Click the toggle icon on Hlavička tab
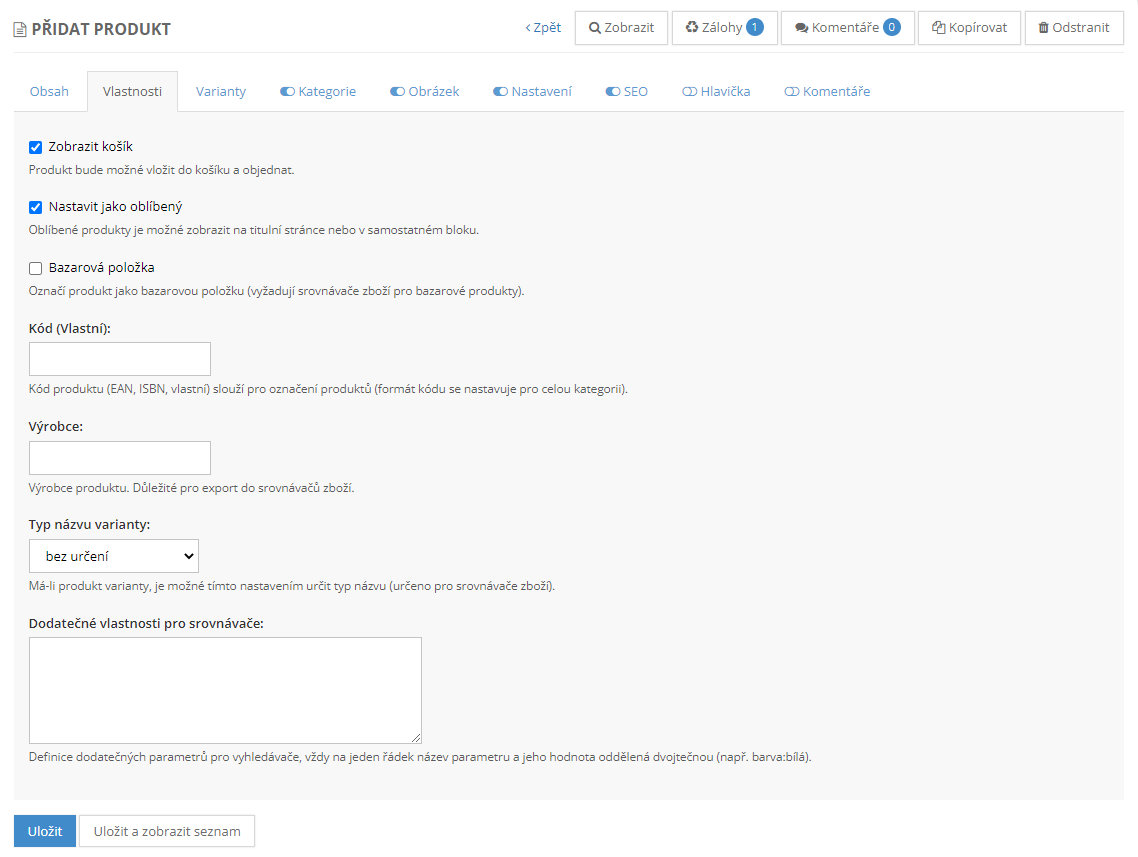 [x=689, y=91]
